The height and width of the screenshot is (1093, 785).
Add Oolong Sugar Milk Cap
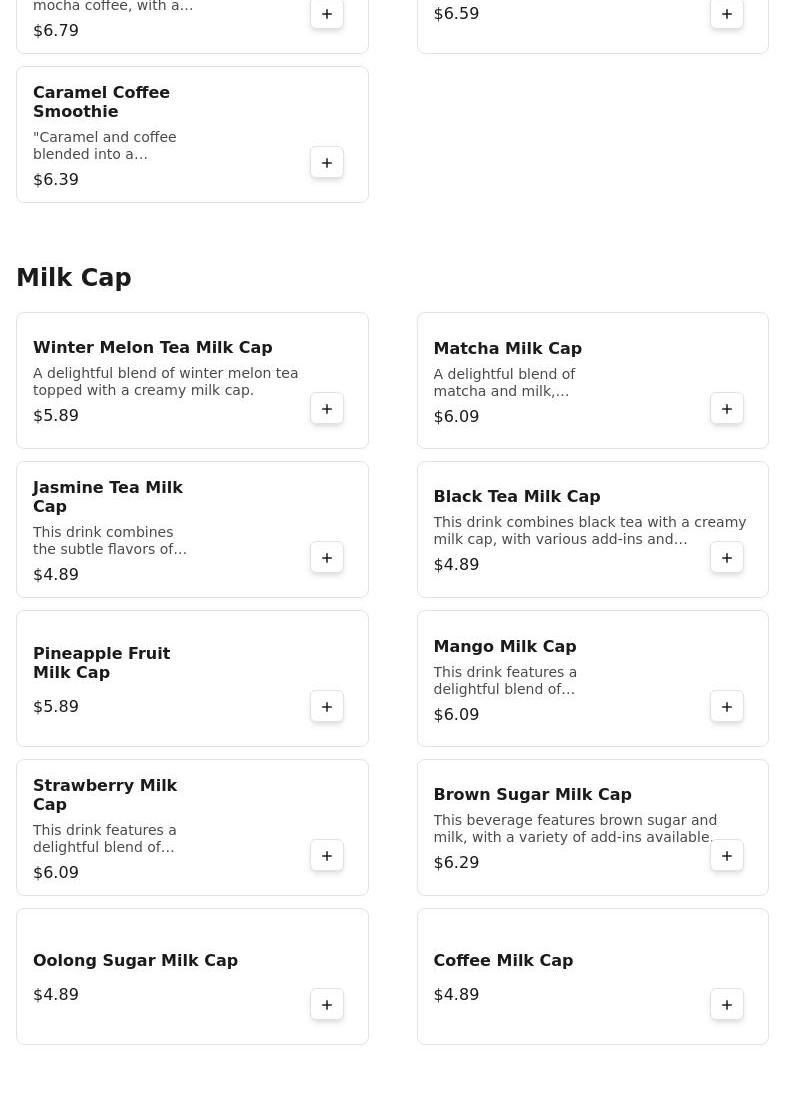pos(326,1004)
